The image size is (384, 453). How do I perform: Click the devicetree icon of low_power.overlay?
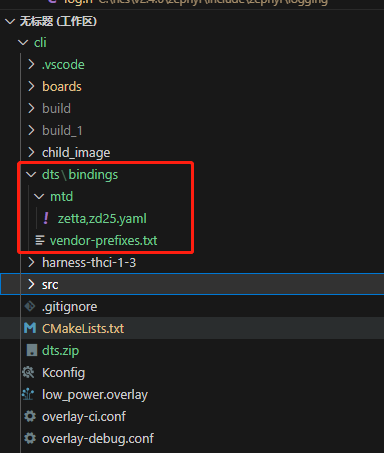tap(28, 394)
